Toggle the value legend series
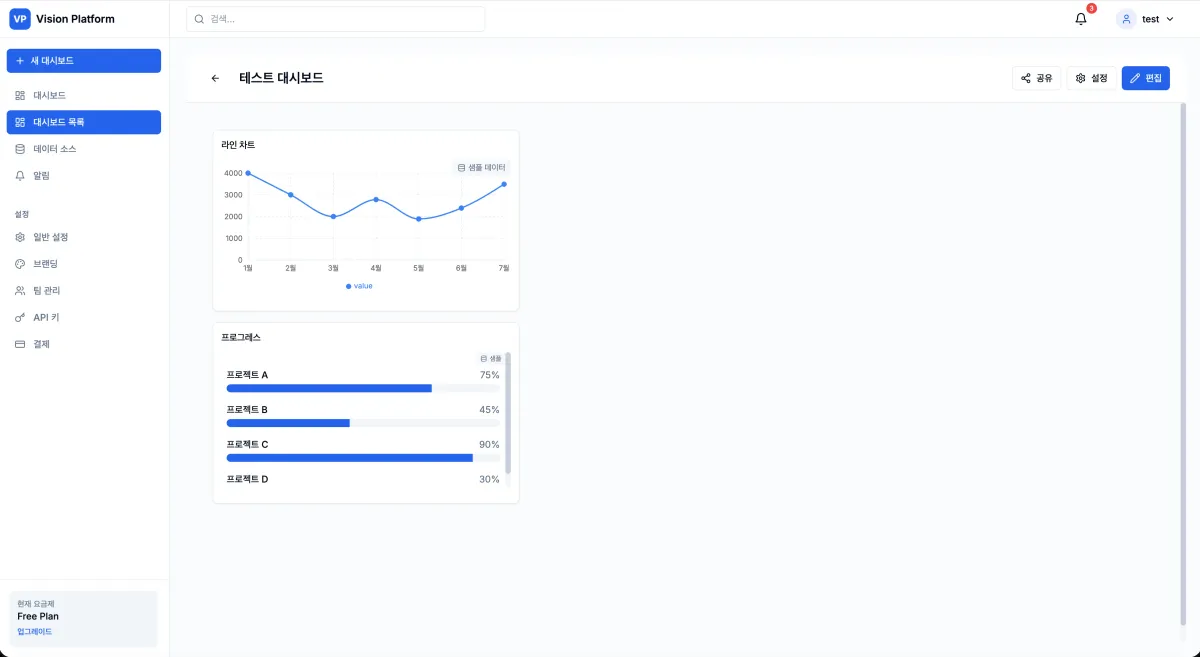 pos(359,286)
